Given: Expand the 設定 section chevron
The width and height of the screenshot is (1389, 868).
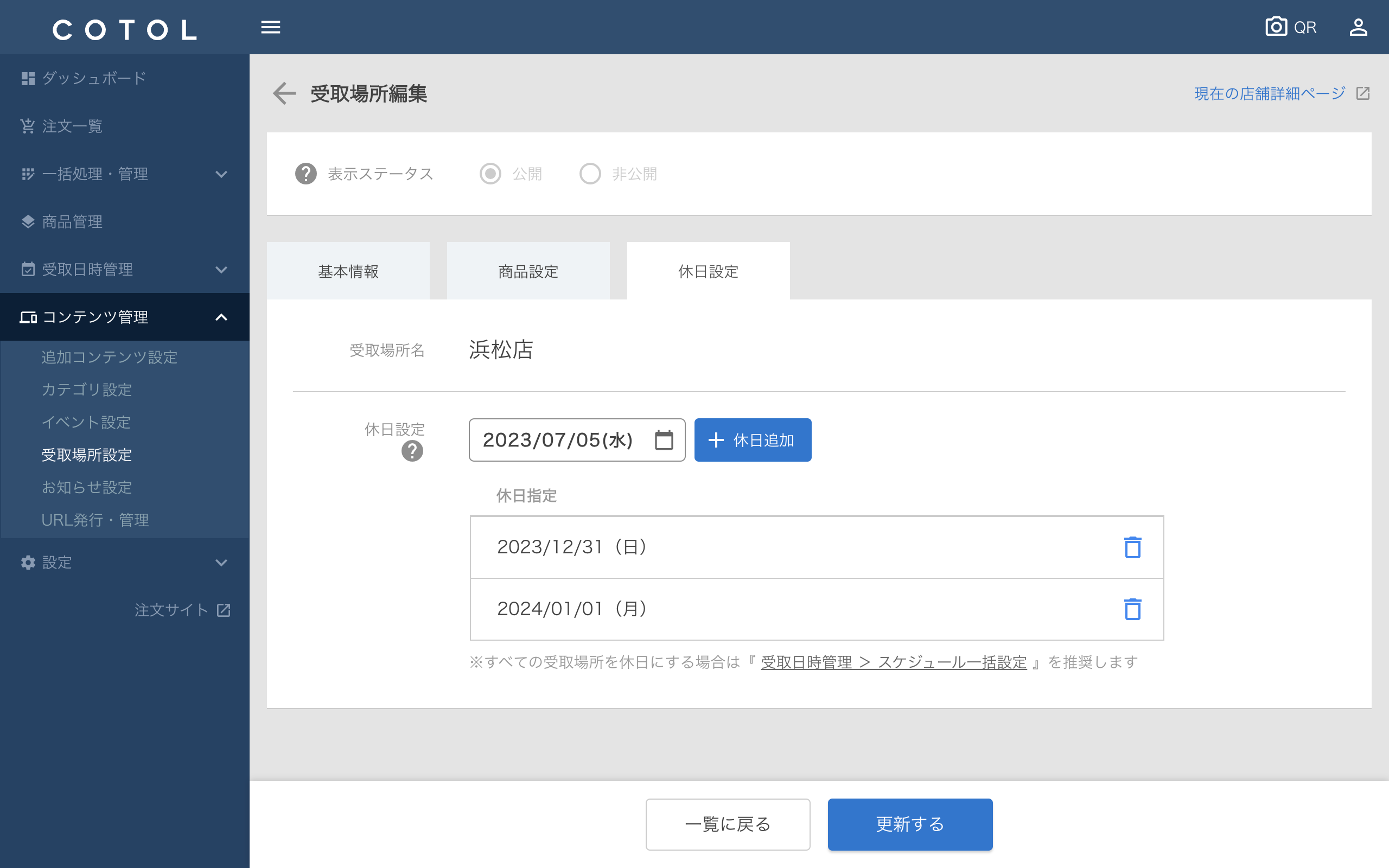Looking at the screenshot, I should (x=222, y=563).
